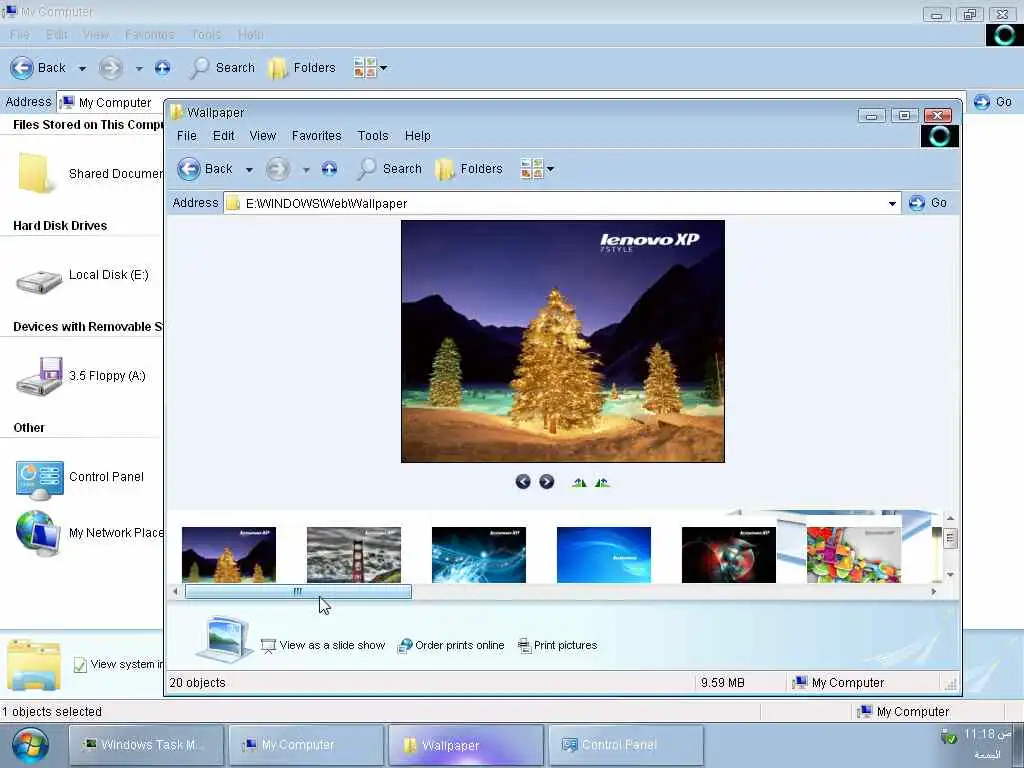Open Help menu in Wallpaper window
Viewport: 1024px width, 768px height.
[417, 136]
